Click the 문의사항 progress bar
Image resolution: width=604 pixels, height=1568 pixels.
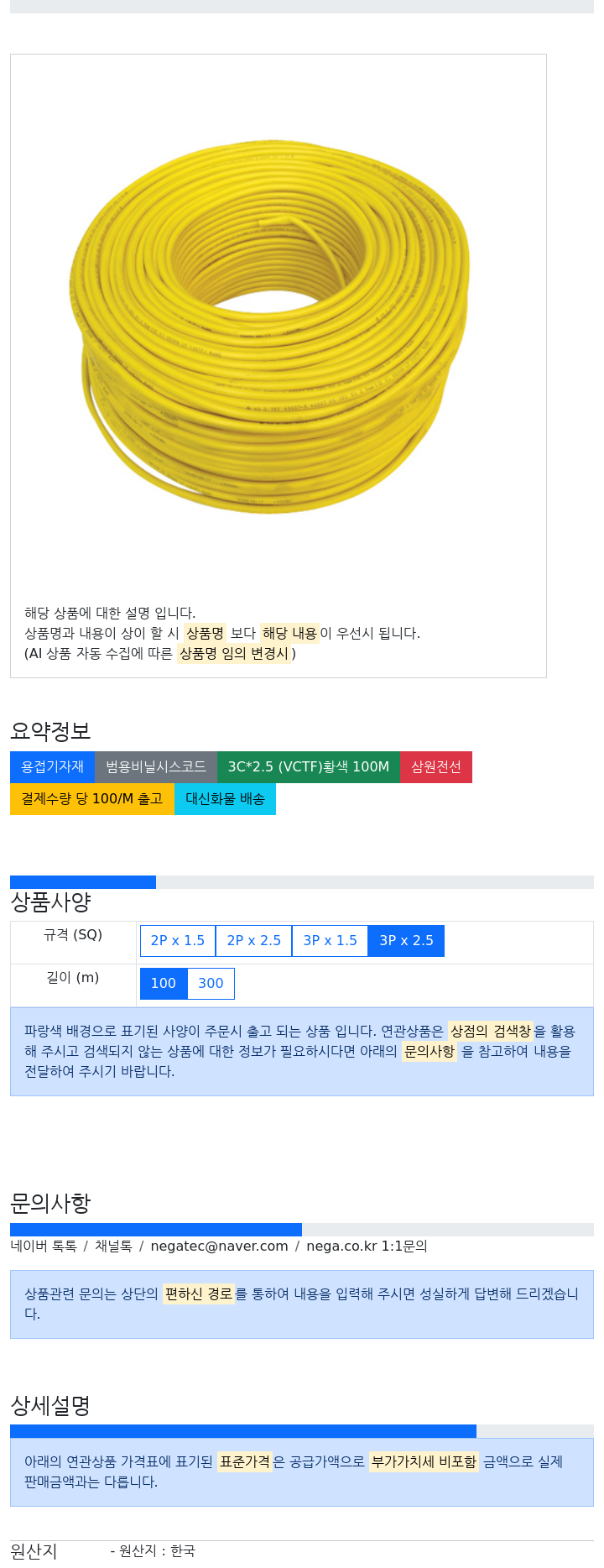pyautogui.click(x=302, y=1230)
